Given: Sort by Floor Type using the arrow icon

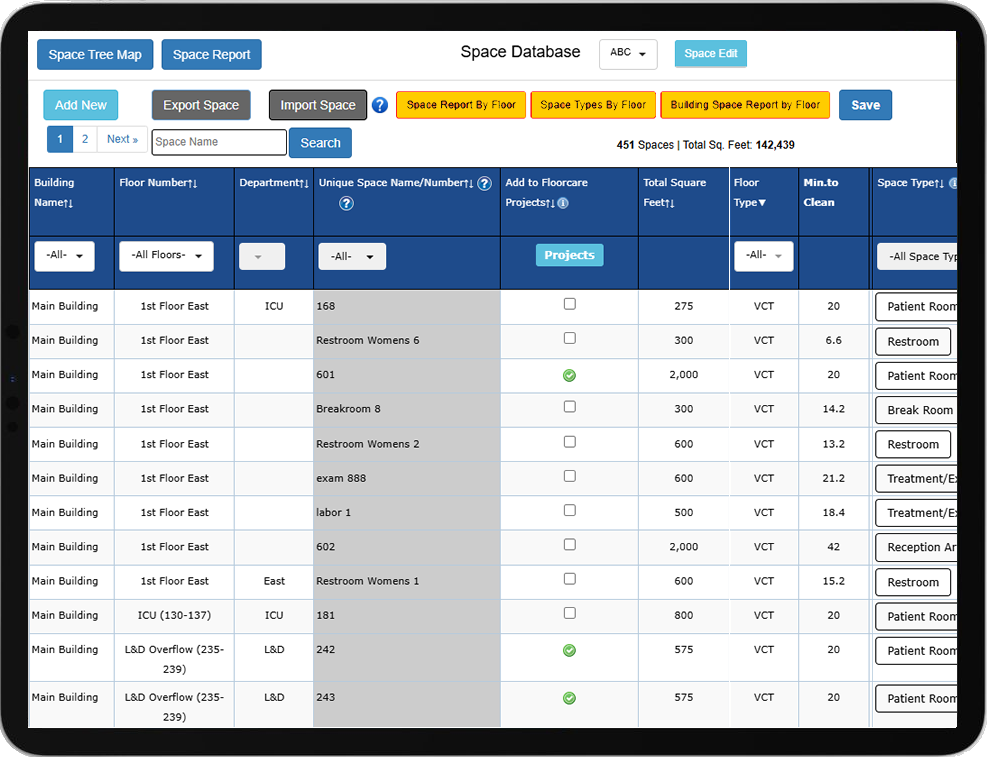Looking at the screenshot, I should (x=762, y=203).
